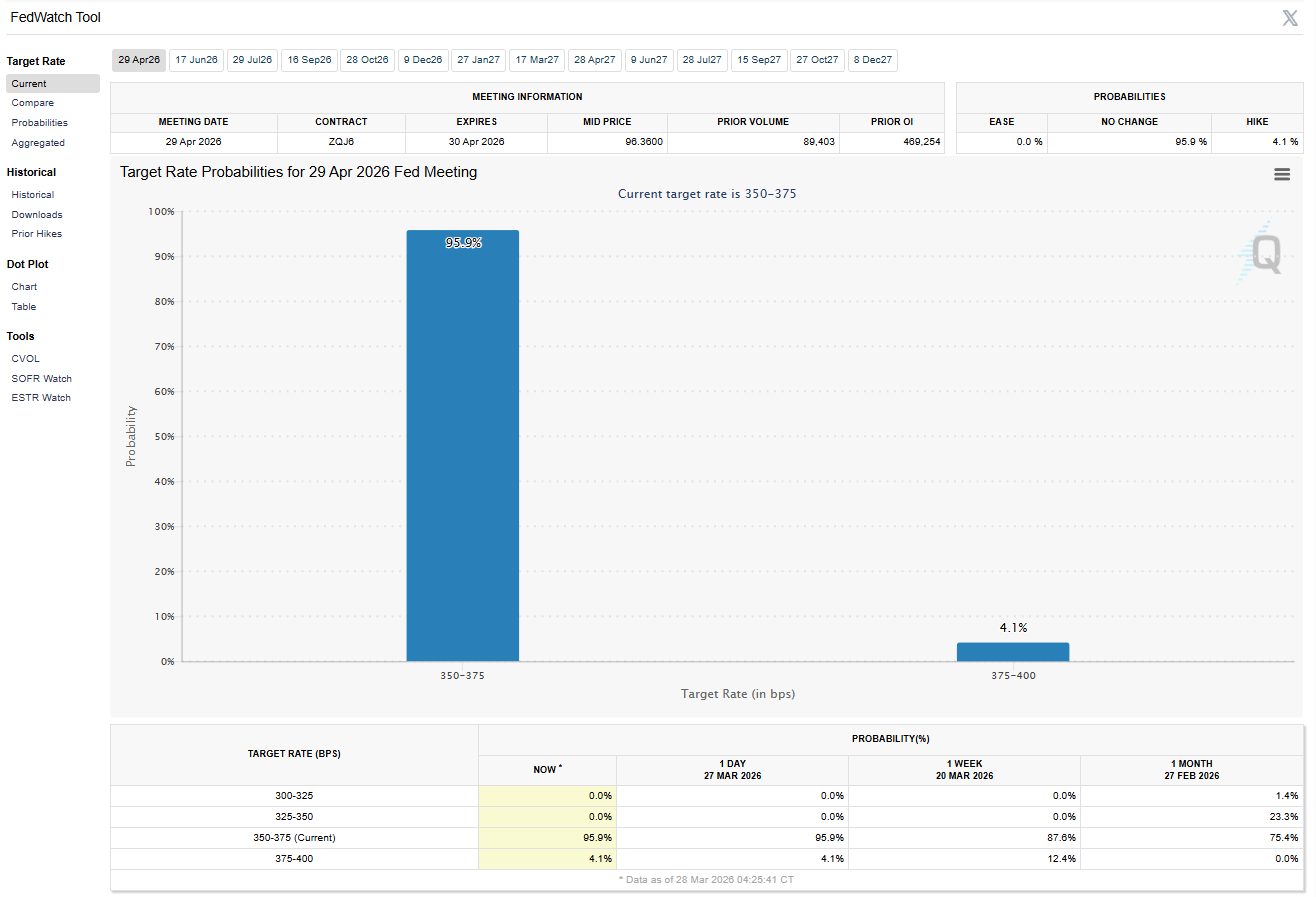Open the 16 Sep26 meeting tab
1316x897 pixels.
pos(309,60)
